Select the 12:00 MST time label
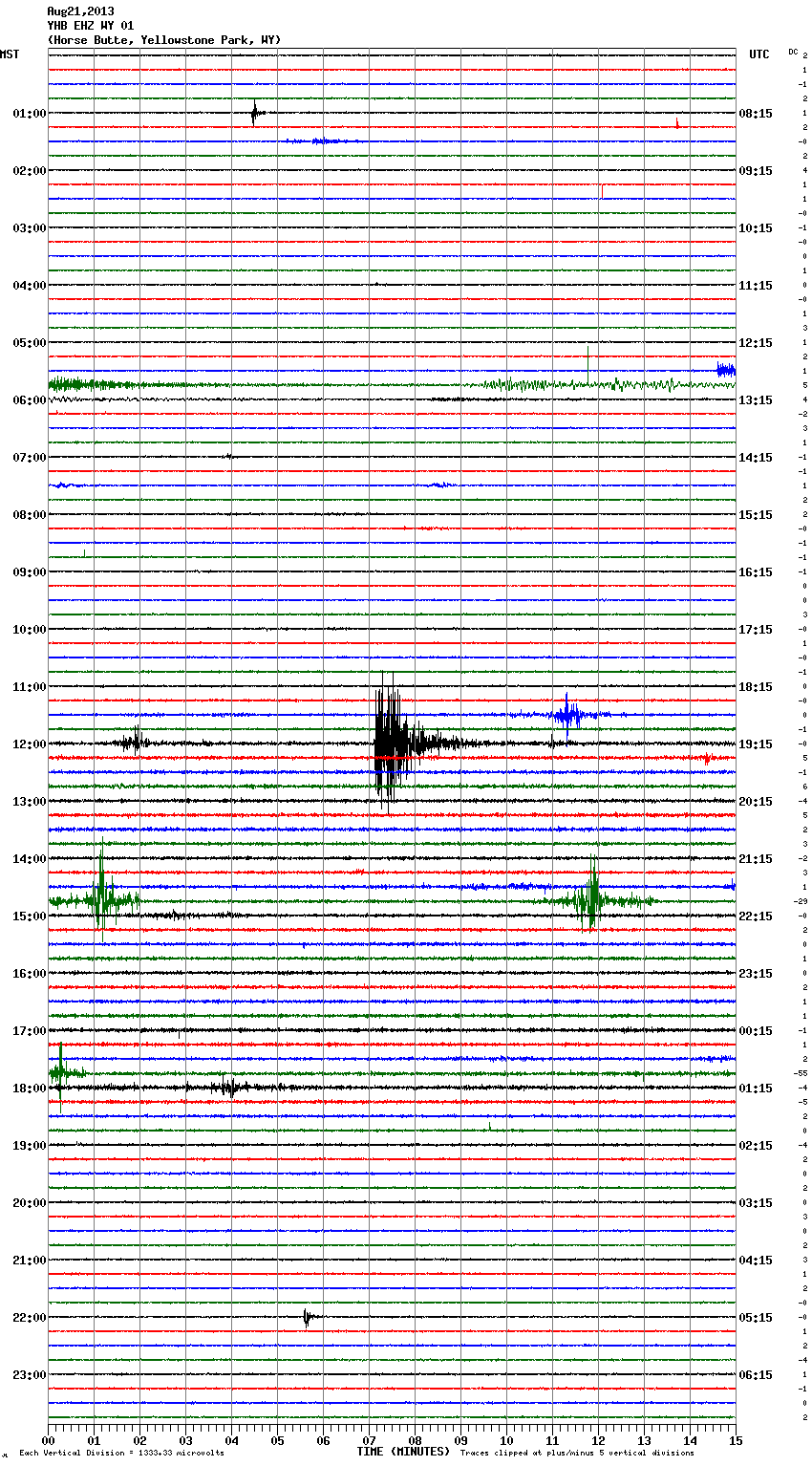This screenshot has width=812, height=1466. pyautogui.click(x=30, y=744)
